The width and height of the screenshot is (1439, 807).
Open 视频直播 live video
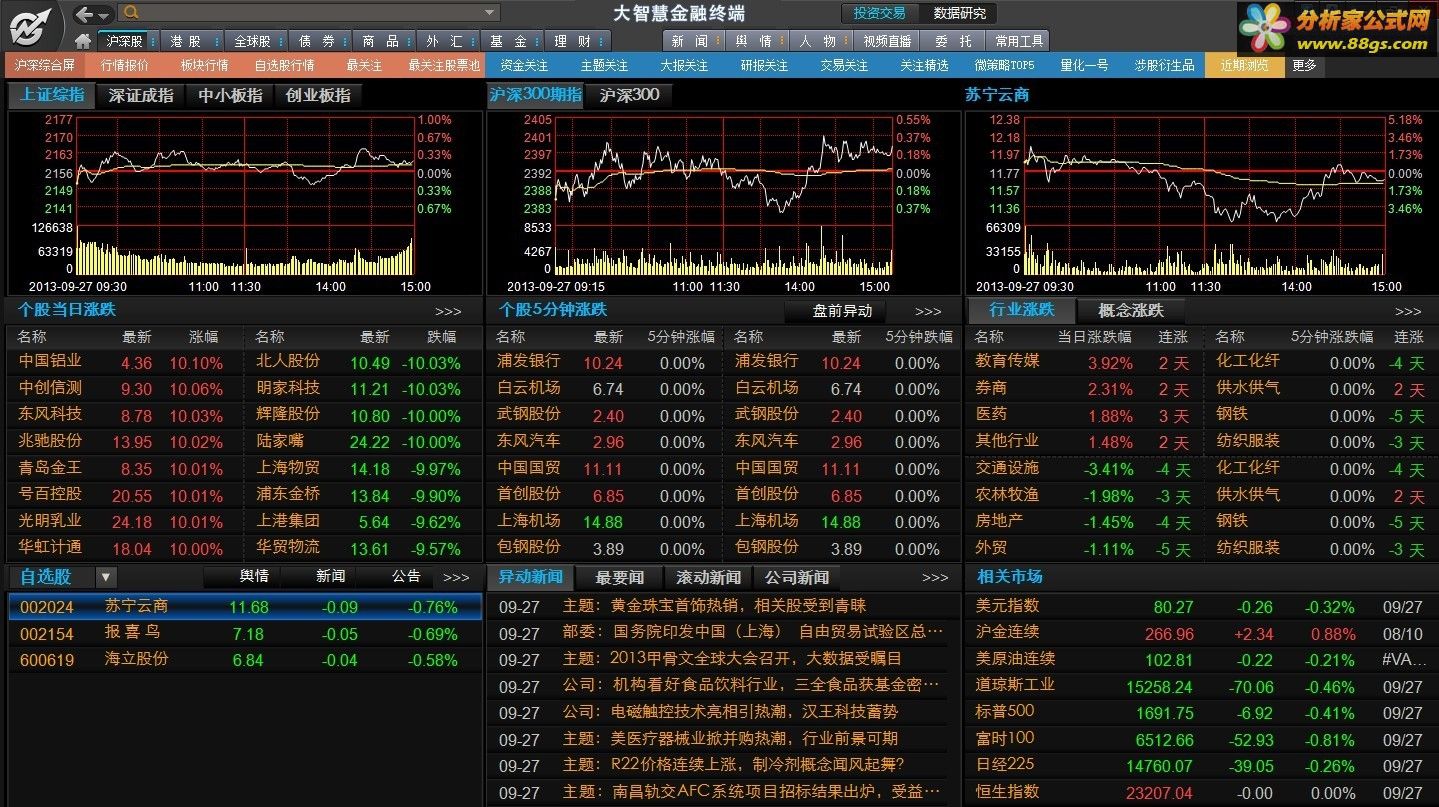888,41
